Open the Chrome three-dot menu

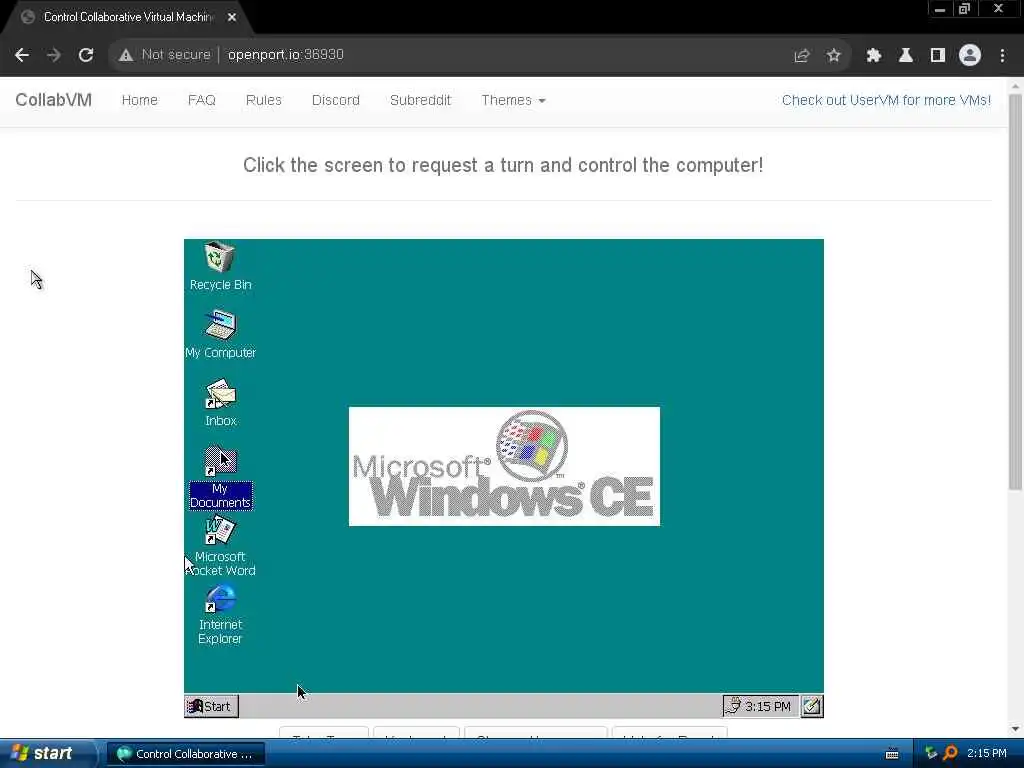(1002, 56)
